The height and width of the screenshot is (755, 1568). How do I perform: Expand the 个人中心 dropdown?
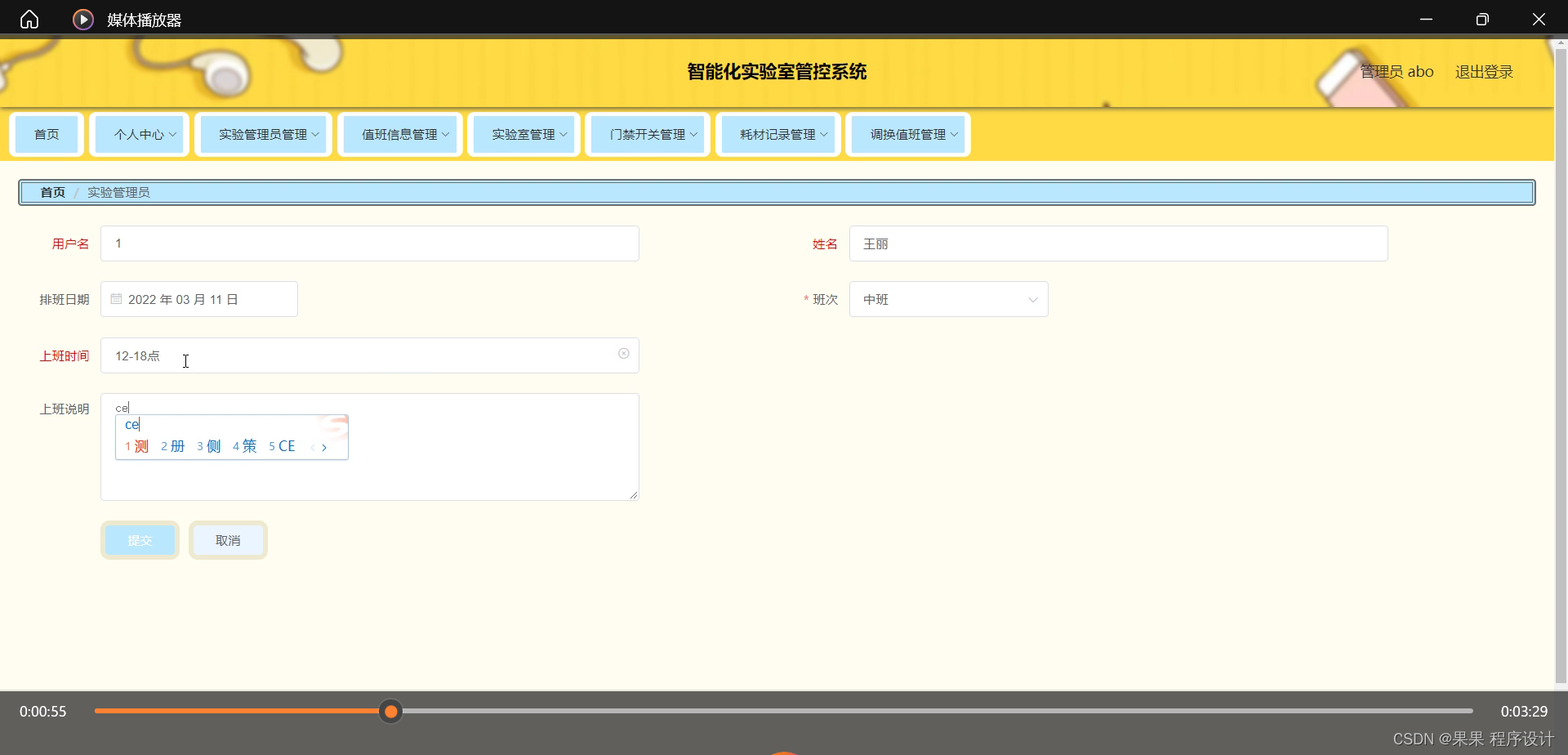click(140, 134)
